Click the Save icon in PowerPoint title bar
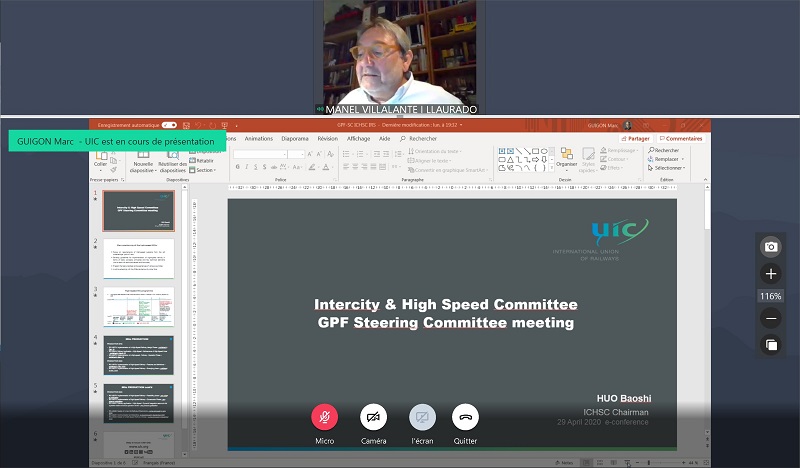The height and width of the screenshot is (468, 800). click(x=186, y=125)
